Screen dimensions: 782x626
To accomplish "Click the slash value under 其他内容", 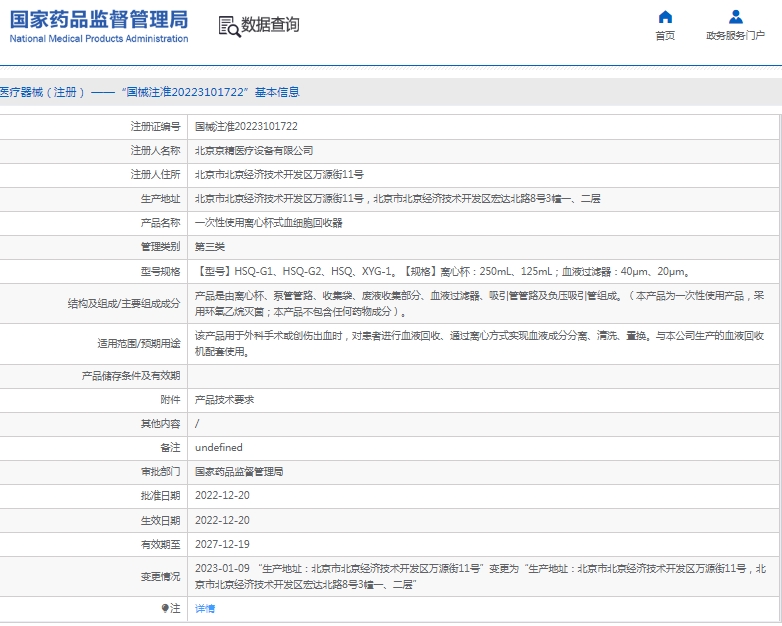I will pyautogui.click(x=197, y=424).
